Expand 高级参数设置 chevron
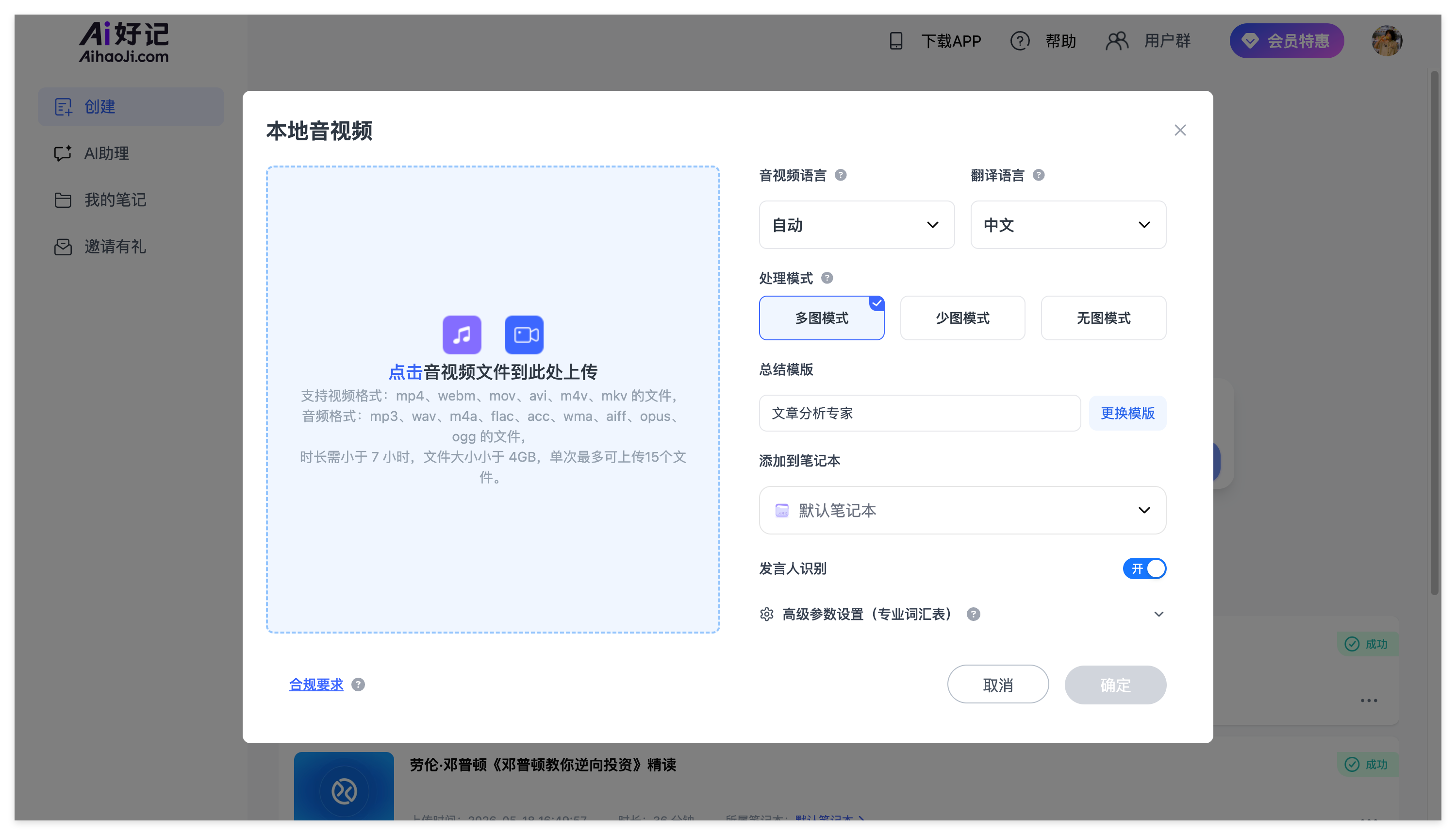1456x835 pixels. click(1158, 614)
